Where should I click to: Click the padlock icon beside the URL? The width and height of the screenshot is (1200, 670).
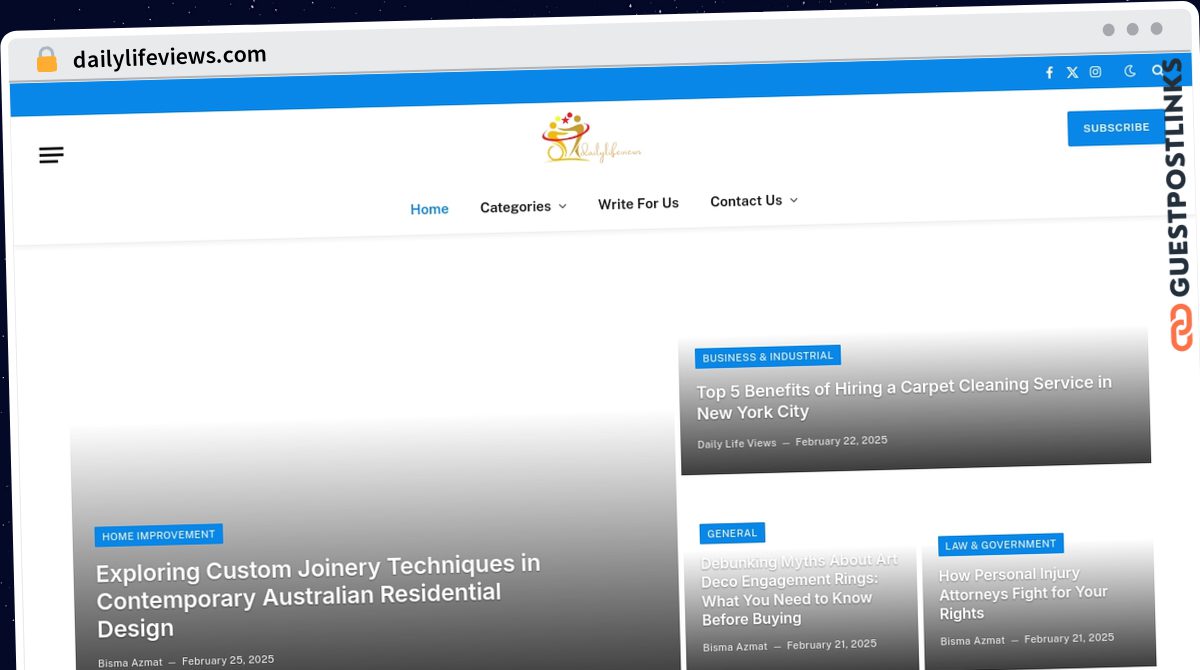[47, 60]
